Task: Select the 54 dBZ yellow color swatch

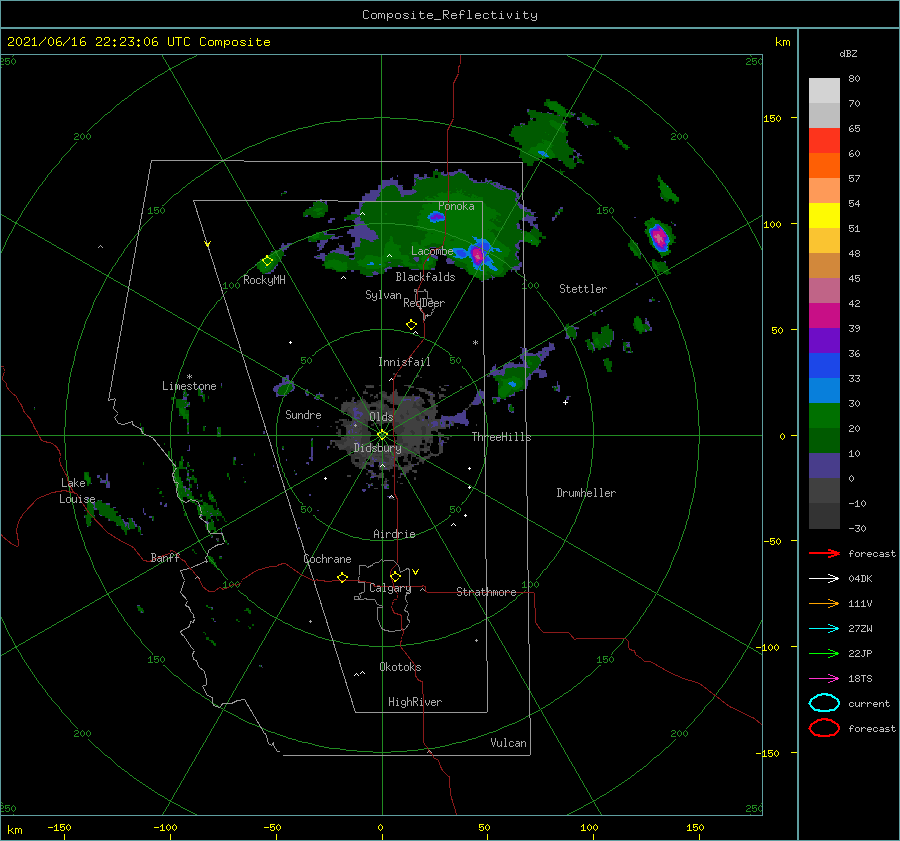Action: (824, 216)
